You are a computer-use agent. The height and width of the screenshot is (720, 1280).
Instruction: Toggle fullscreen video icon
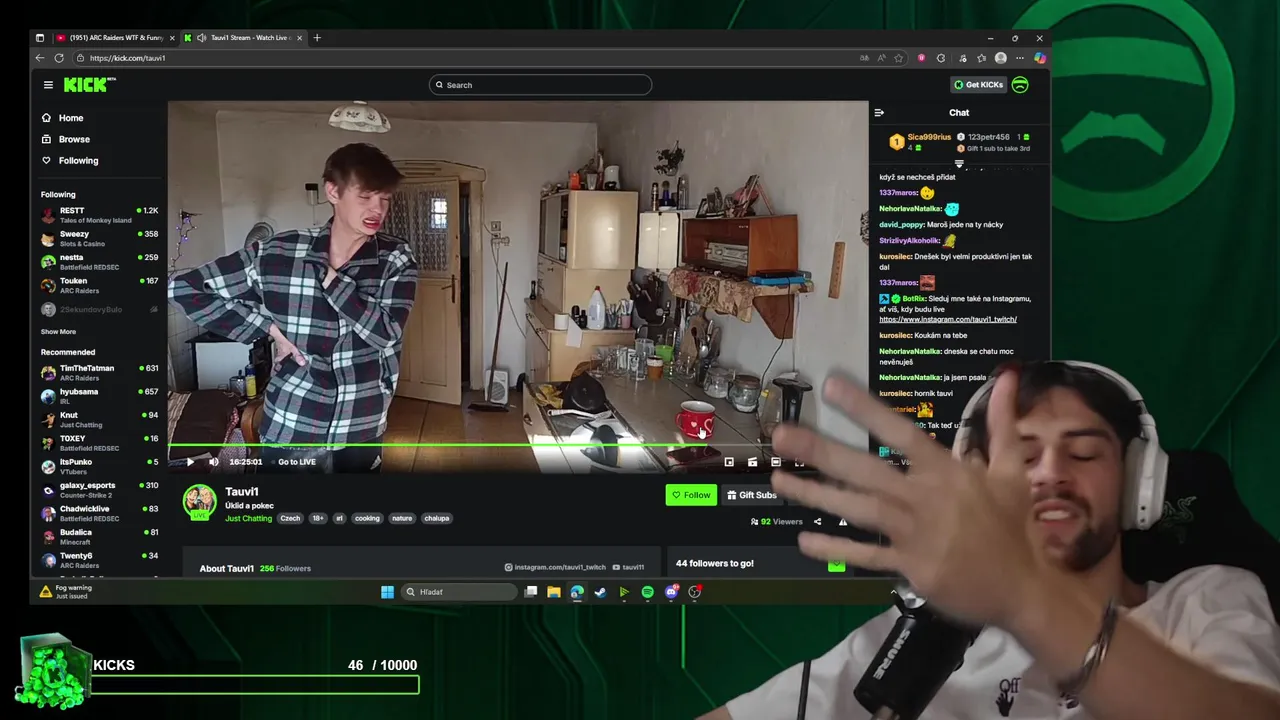[x=799, y=462]
